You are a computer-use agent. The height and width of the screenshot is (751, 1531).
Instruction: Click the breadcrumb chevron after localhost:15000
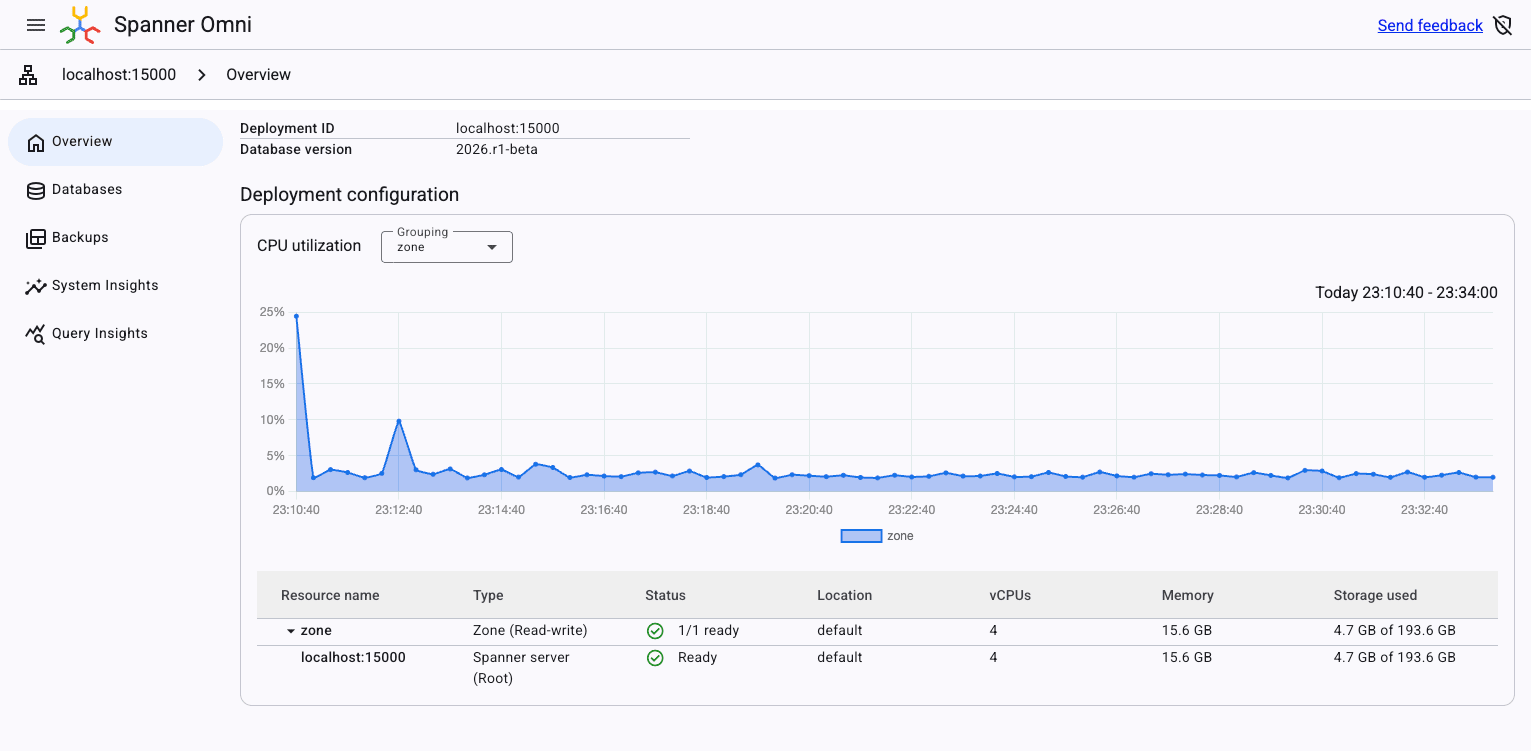tap(201, 75)
